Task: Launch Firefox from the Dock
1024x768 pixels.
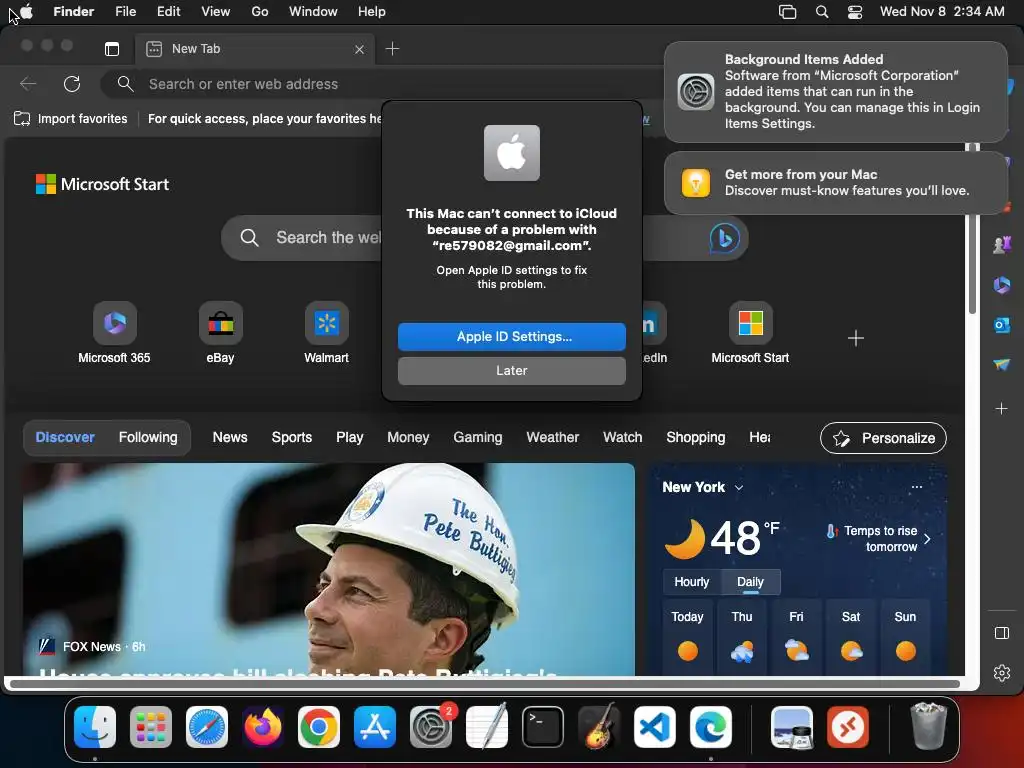Action: 263,727
